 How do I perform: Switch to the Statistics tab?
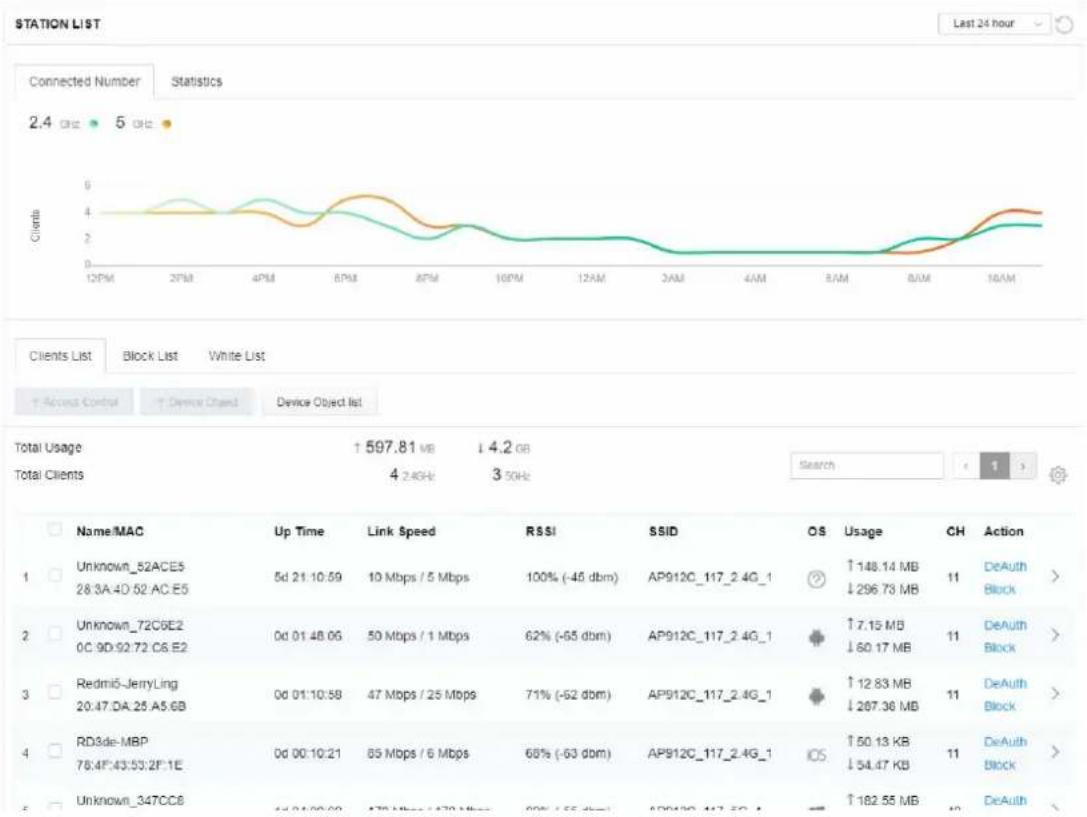point(197,82)
